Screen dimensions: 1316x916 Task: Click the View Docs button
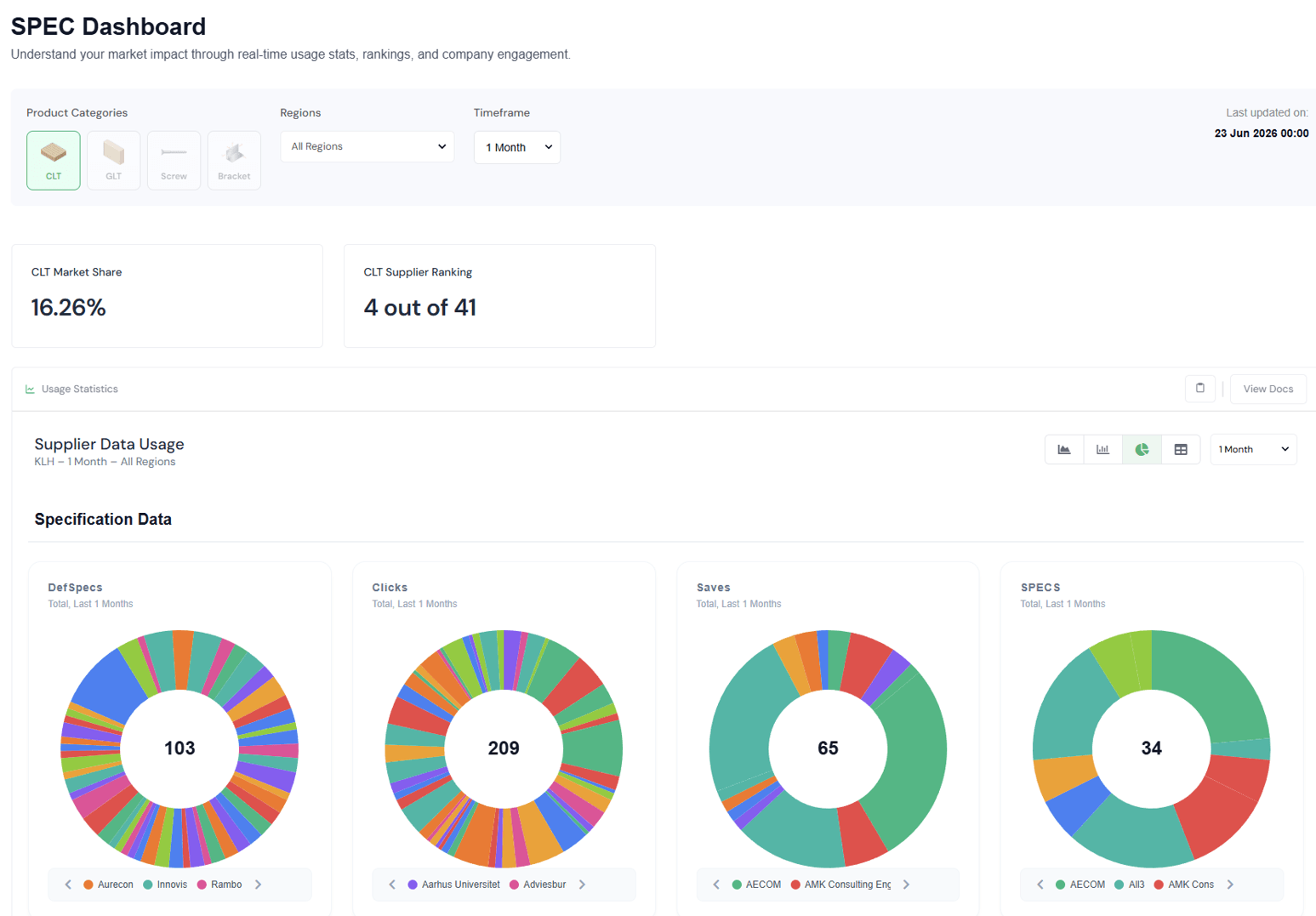click(1268, 389)
